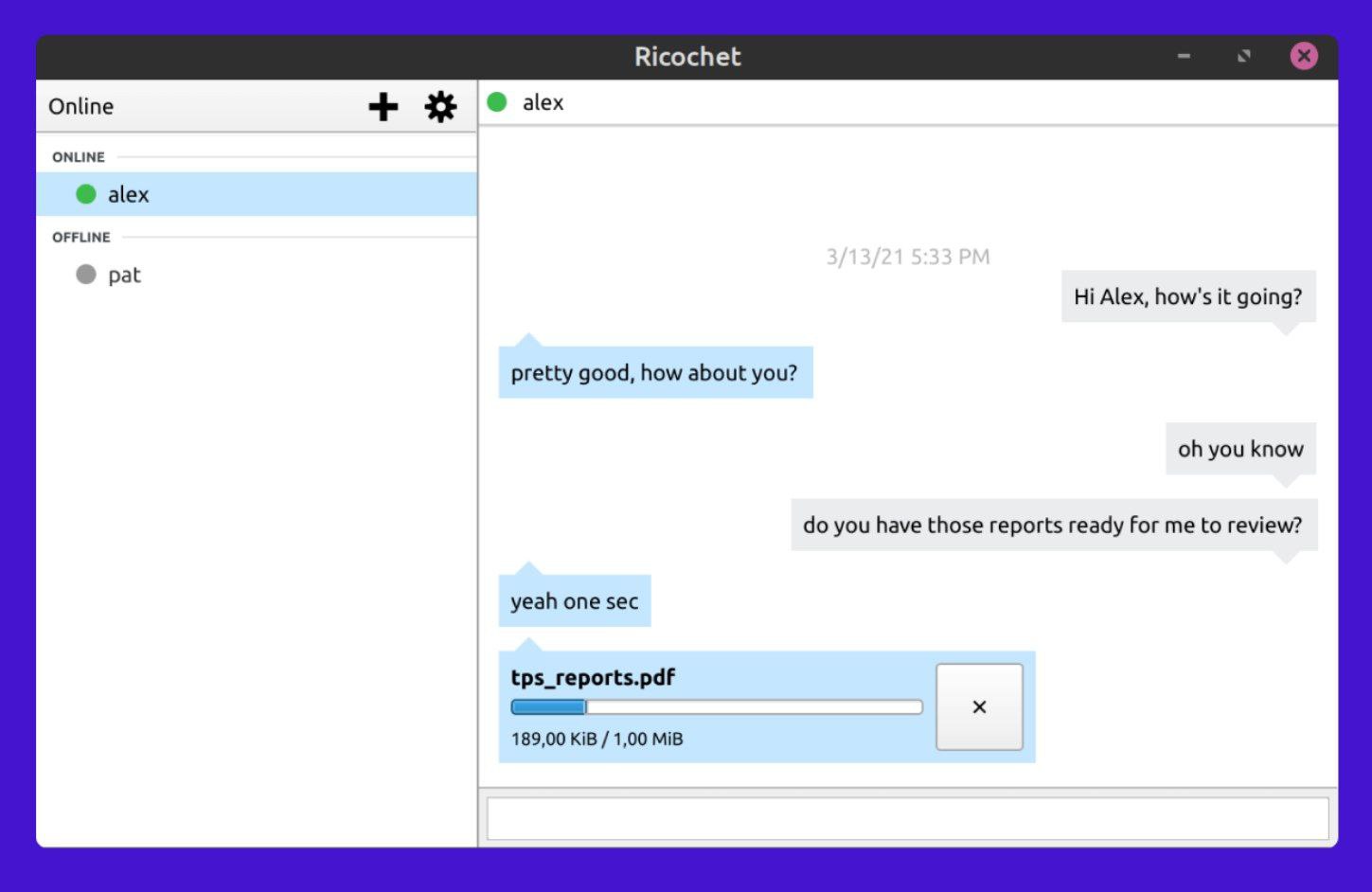Click the Ricochet title bar text

pos(687,57)
